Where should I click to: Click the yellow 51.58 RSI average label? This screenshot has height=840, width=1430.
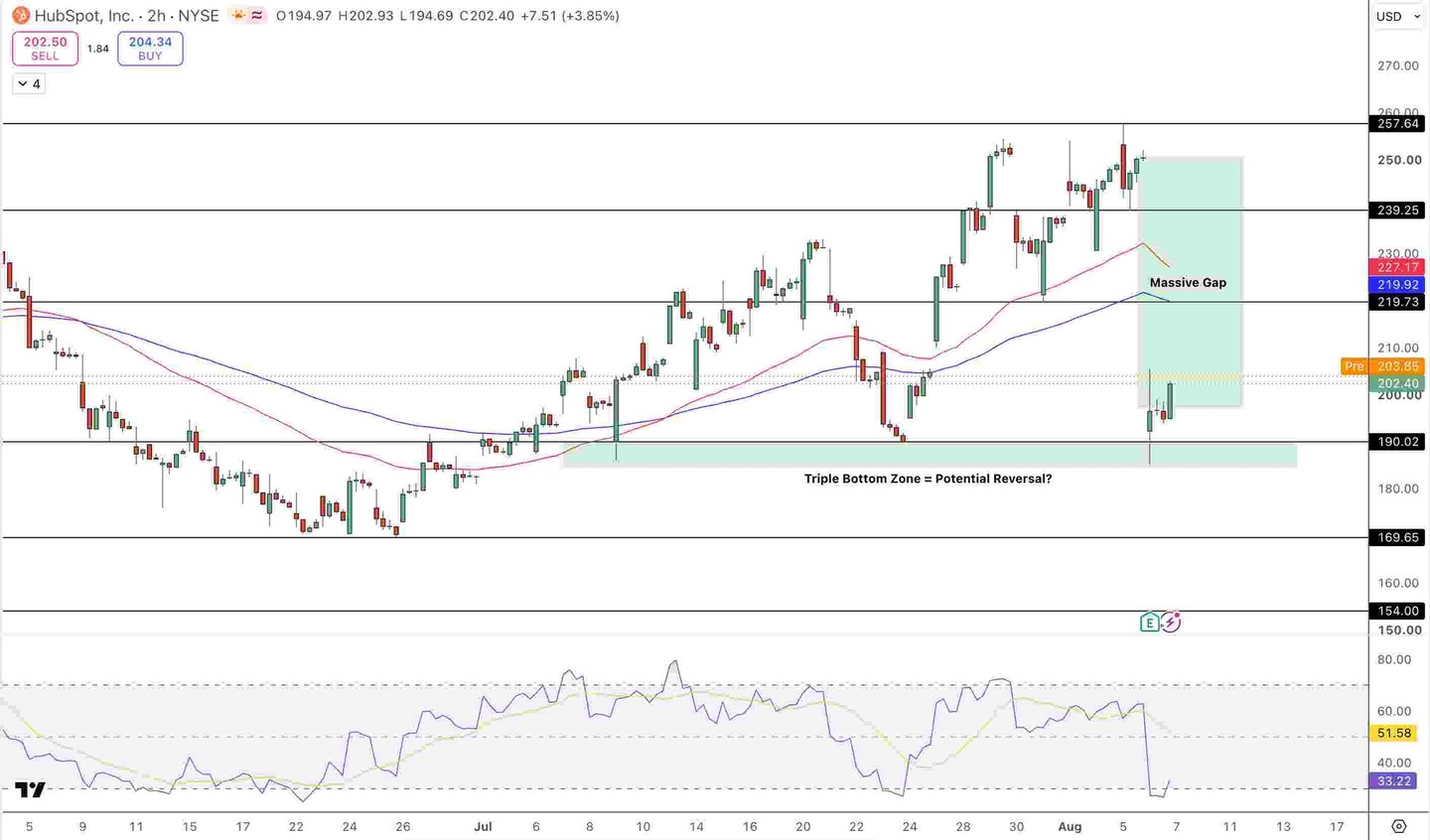pyautogui.click(x=1394, y=734)
